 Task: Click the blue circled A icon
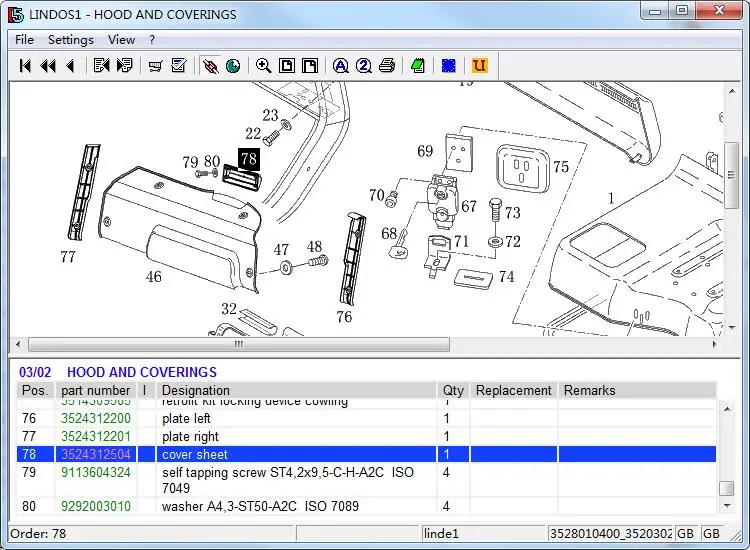340,66
